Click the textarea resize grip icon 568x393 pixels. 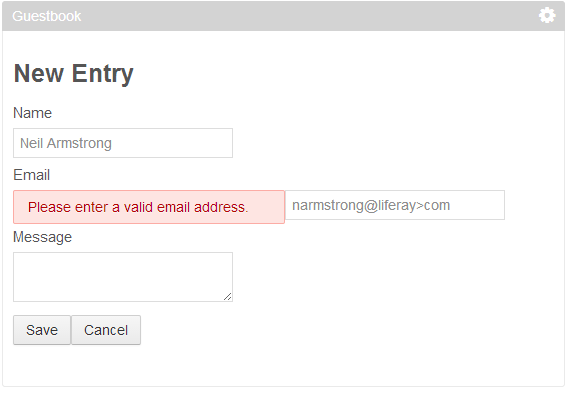[227, 297]
